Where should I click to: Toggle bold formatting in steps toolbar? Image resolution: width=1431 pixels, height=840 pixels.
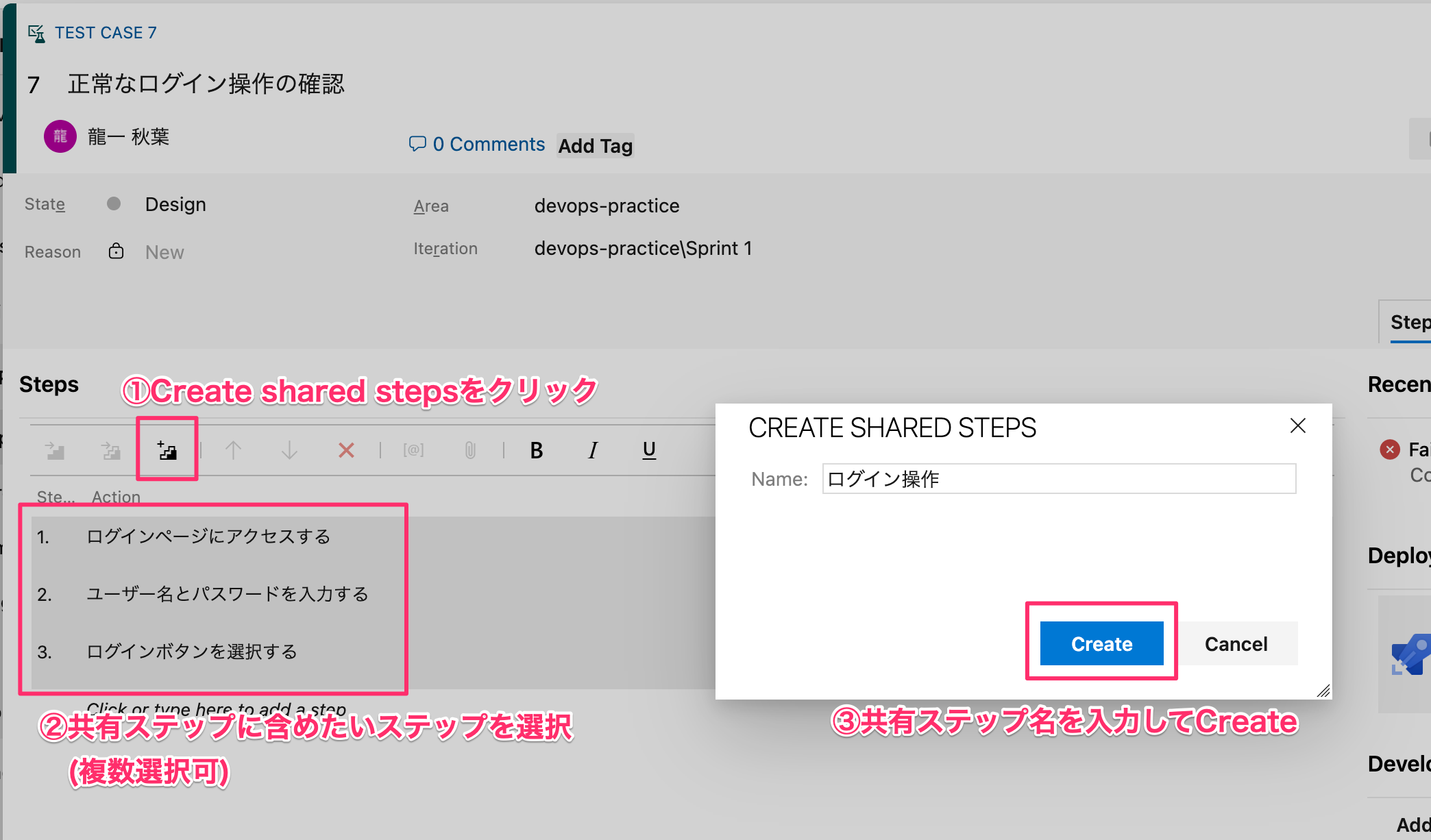tap(537, 450)
